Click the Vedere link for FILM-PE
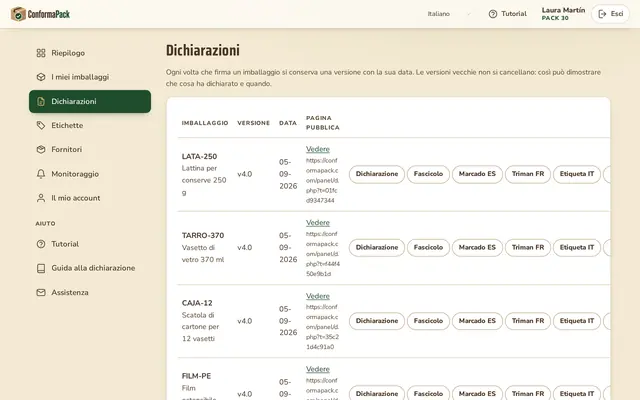The width and height of the screenshot is (640, 400). (x=318, y=369)
